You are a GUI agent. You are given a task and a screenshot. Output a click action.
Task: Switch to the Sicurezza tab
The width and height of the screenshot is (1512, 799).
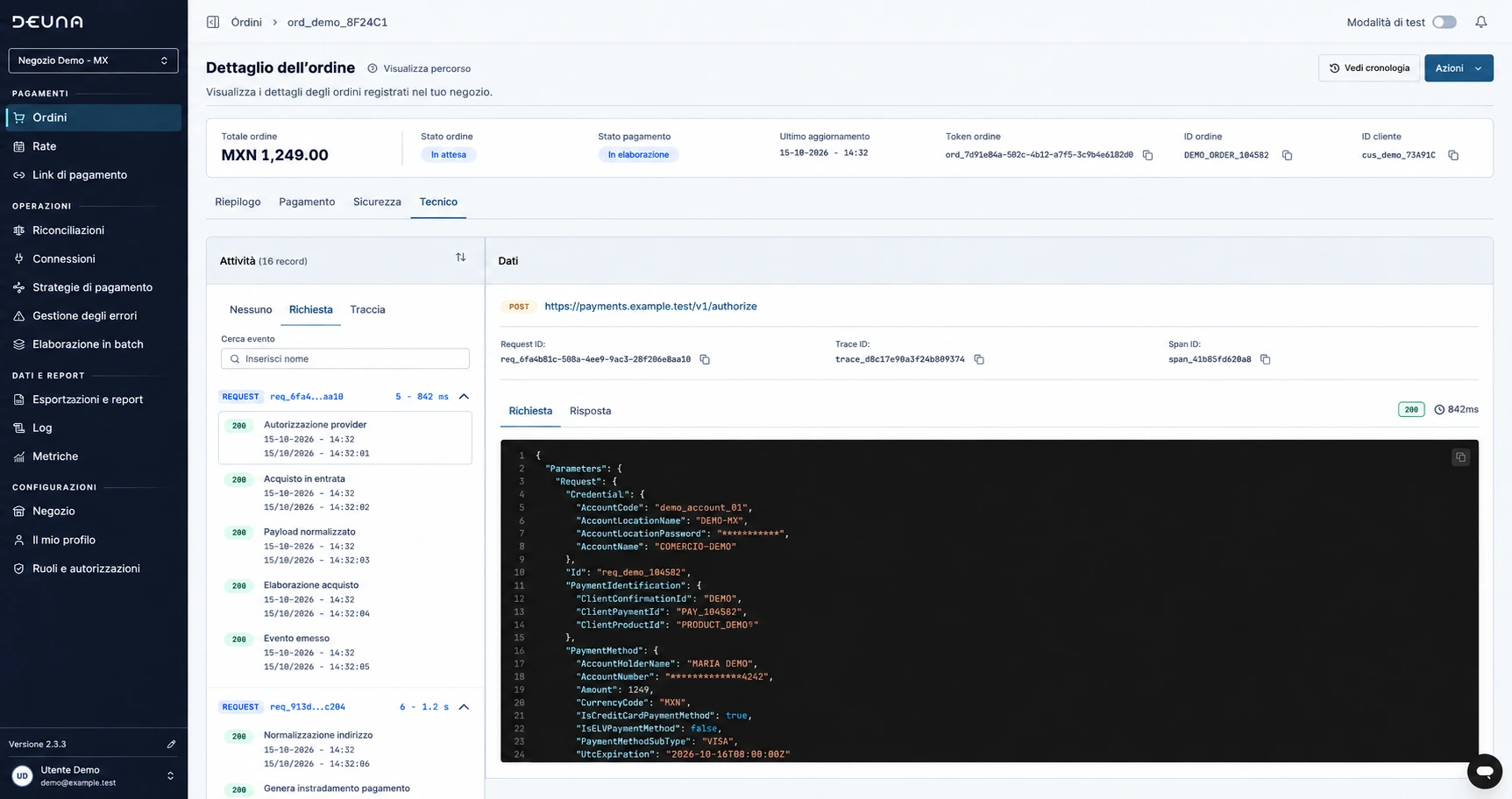point(377,202)
